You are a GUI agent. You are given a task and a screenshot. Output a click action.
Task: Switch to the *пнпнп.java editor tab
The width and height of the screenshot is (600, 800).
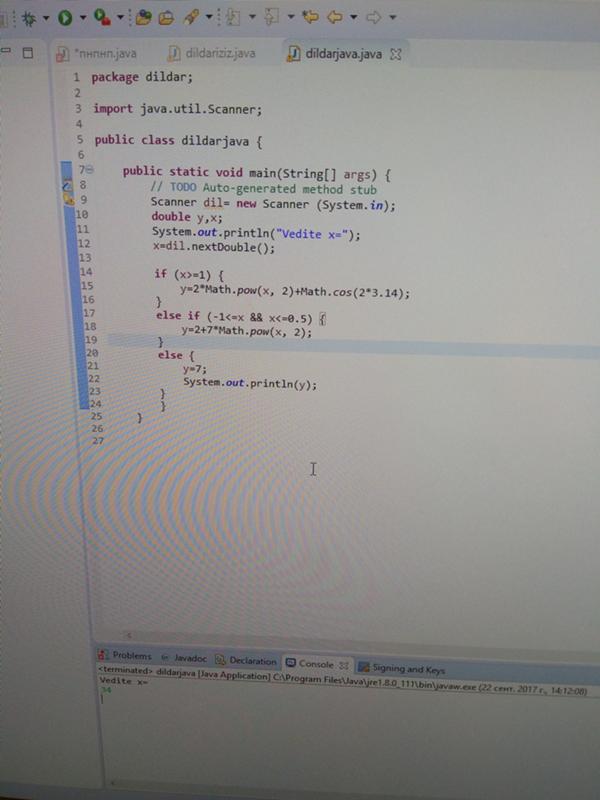coord(97,54)
